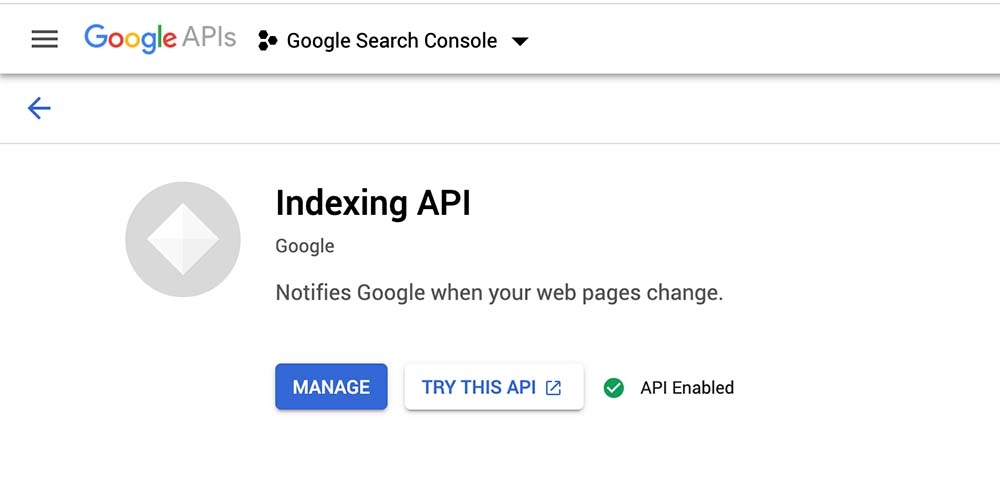Screen dimensions: 1000x499
Task: Click the 'Indexing API' heading
Action: tap(372, 203)
